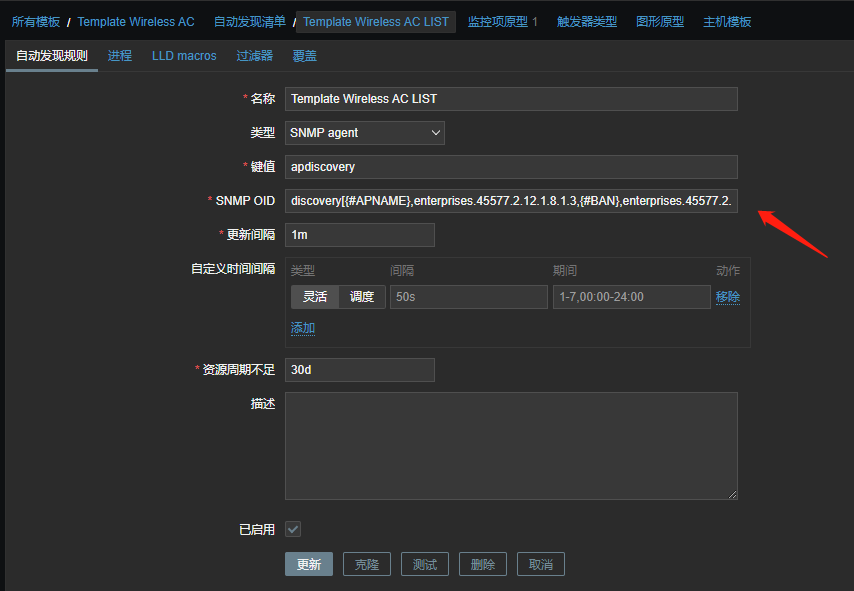Open the 监控项原型 tab
Image resolution: width=854 pixels, height=591 pixels.
coord(502,22)
